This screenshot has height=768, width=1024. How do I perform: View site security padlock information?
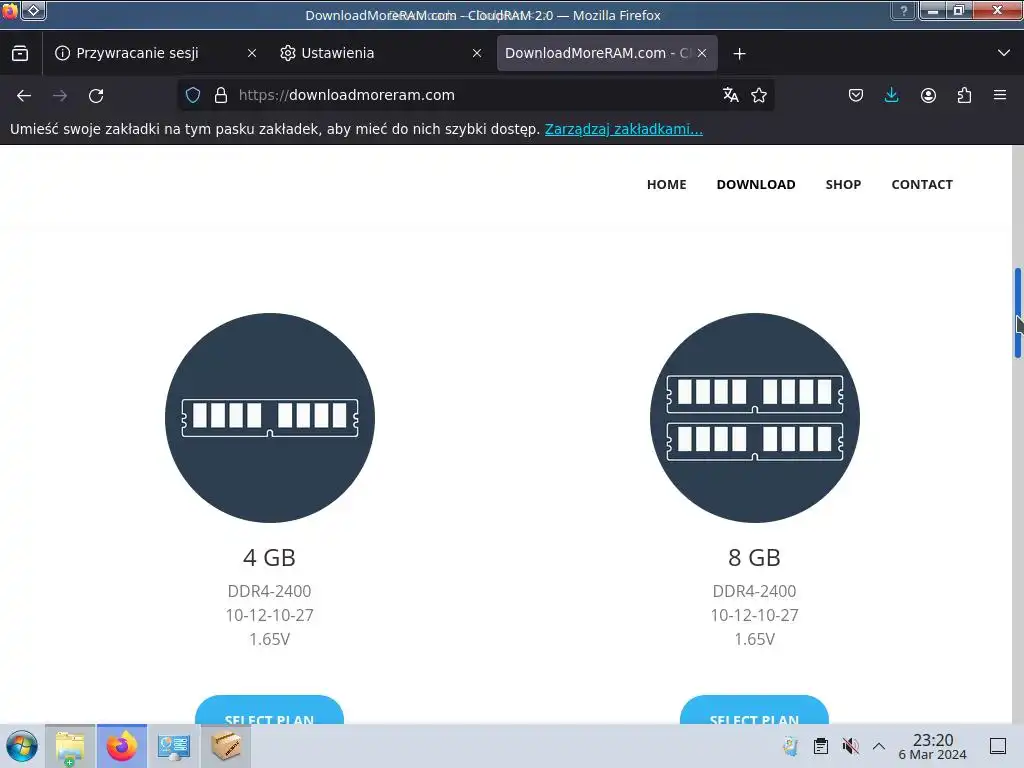(x=221, y=95)
